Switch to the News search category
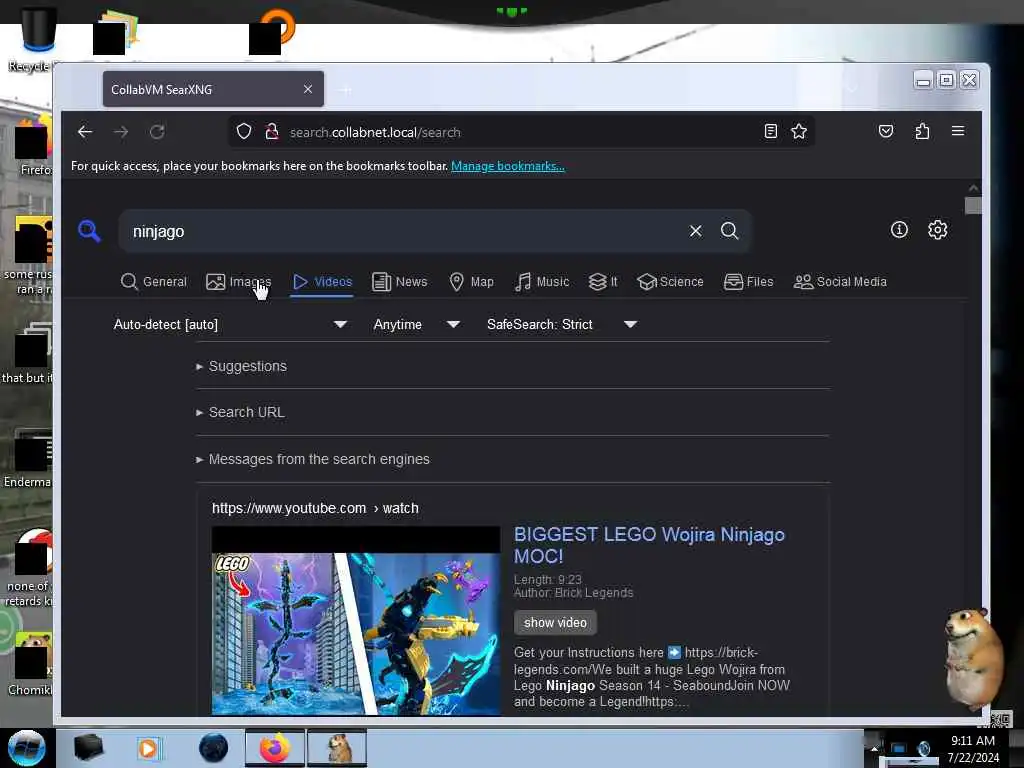Screen dimensions: 1024x768 400,281
